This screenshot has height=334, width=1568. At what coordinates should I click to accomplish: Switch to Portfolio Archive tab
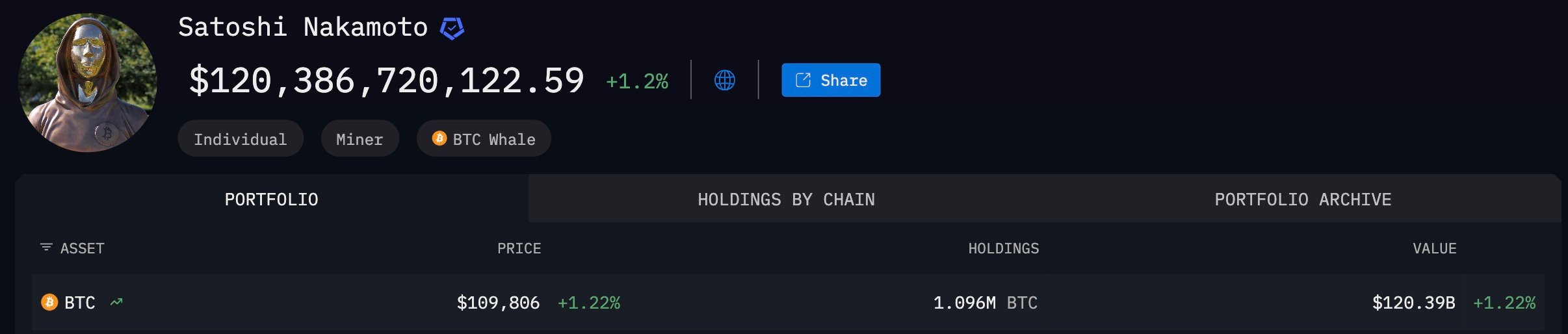(1303, 199)
